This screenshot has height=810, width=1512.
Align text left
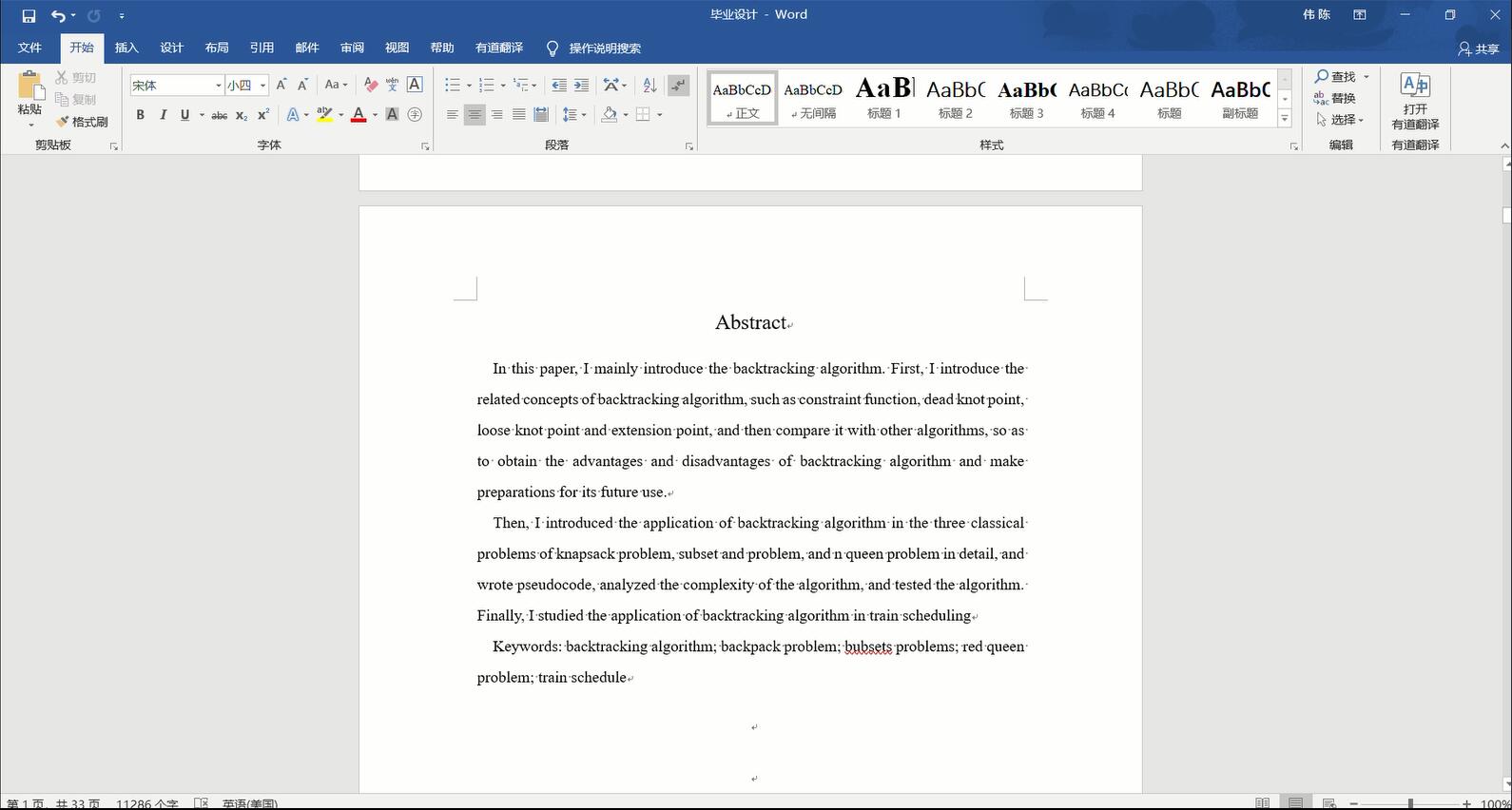(452, 115)
